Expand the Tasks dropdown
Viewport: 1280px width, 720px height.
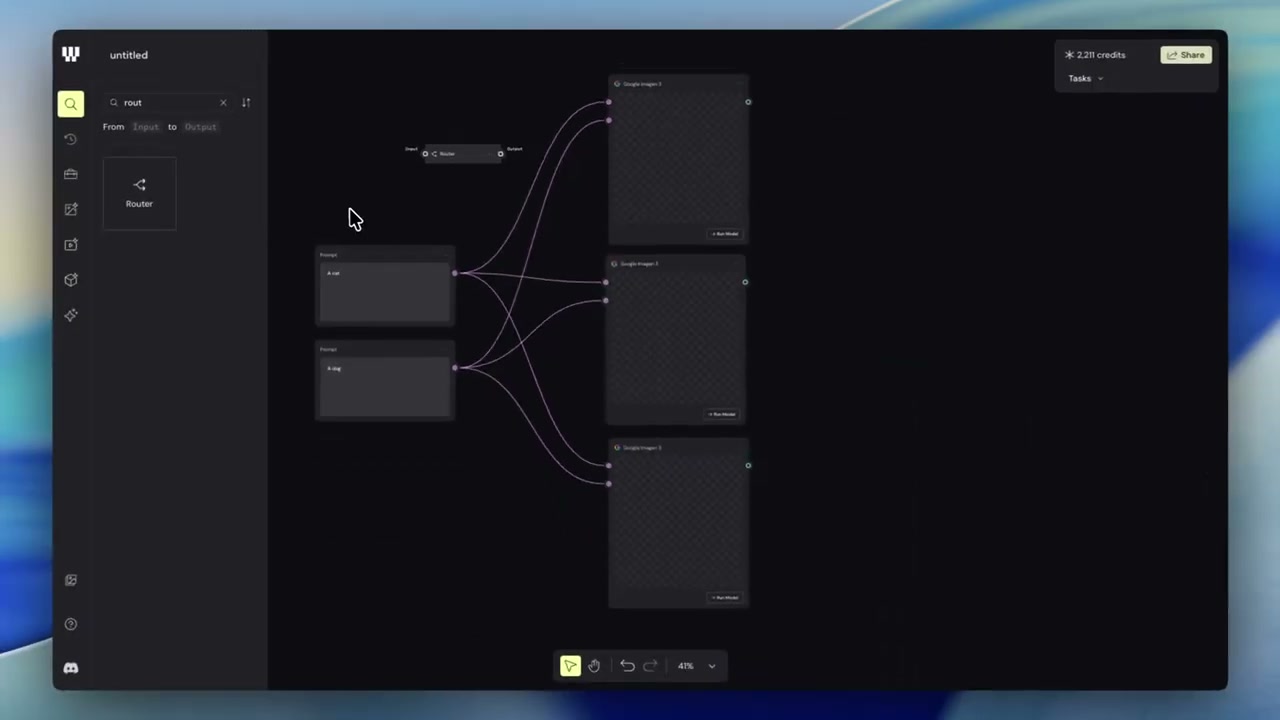[1085, 79]
